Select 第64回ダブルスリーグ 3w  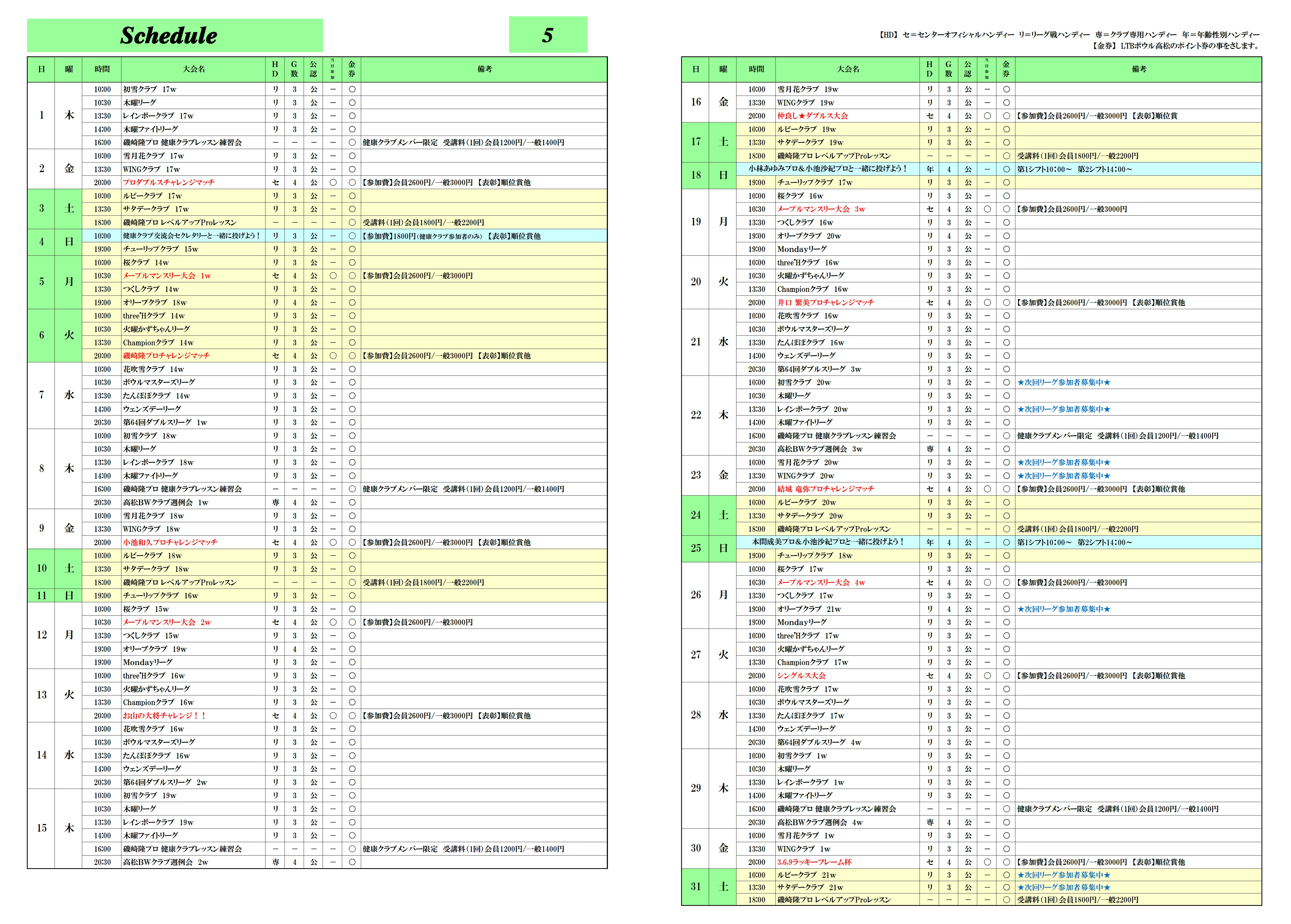point(819,369)
